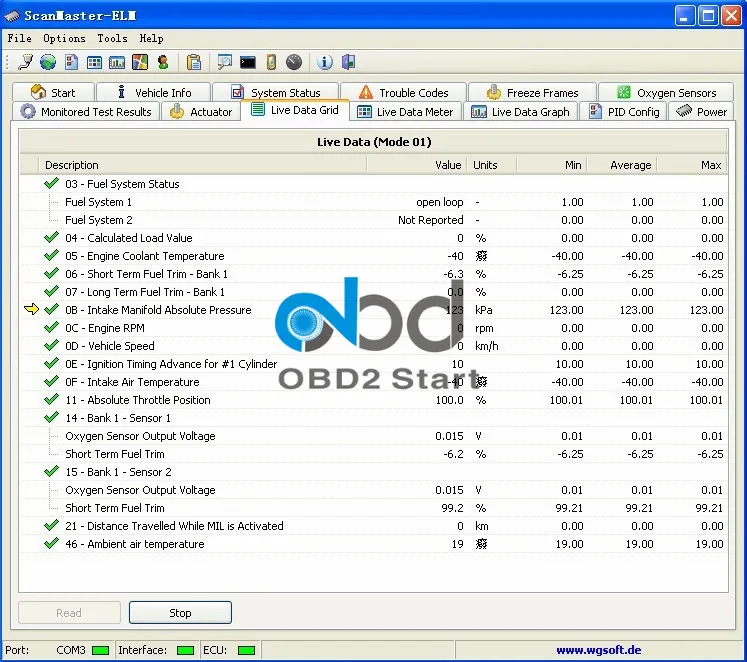Click the bar graph toolbar icon
Image resolution: width=747 pixels, height=662 pixels.
click(117, 62)
